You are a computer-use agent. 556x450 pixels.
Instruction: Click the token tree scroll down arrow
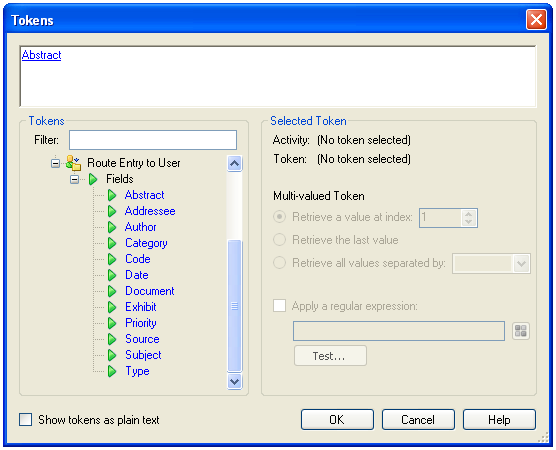pos(234,382)
